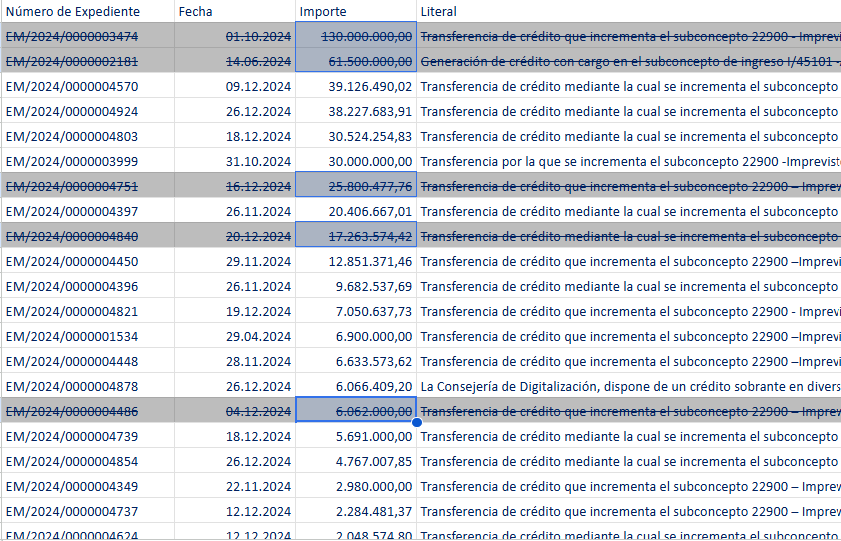Select cell EM/2024/000003474
This screenshot has height=541, width=841.
[87, 36]
